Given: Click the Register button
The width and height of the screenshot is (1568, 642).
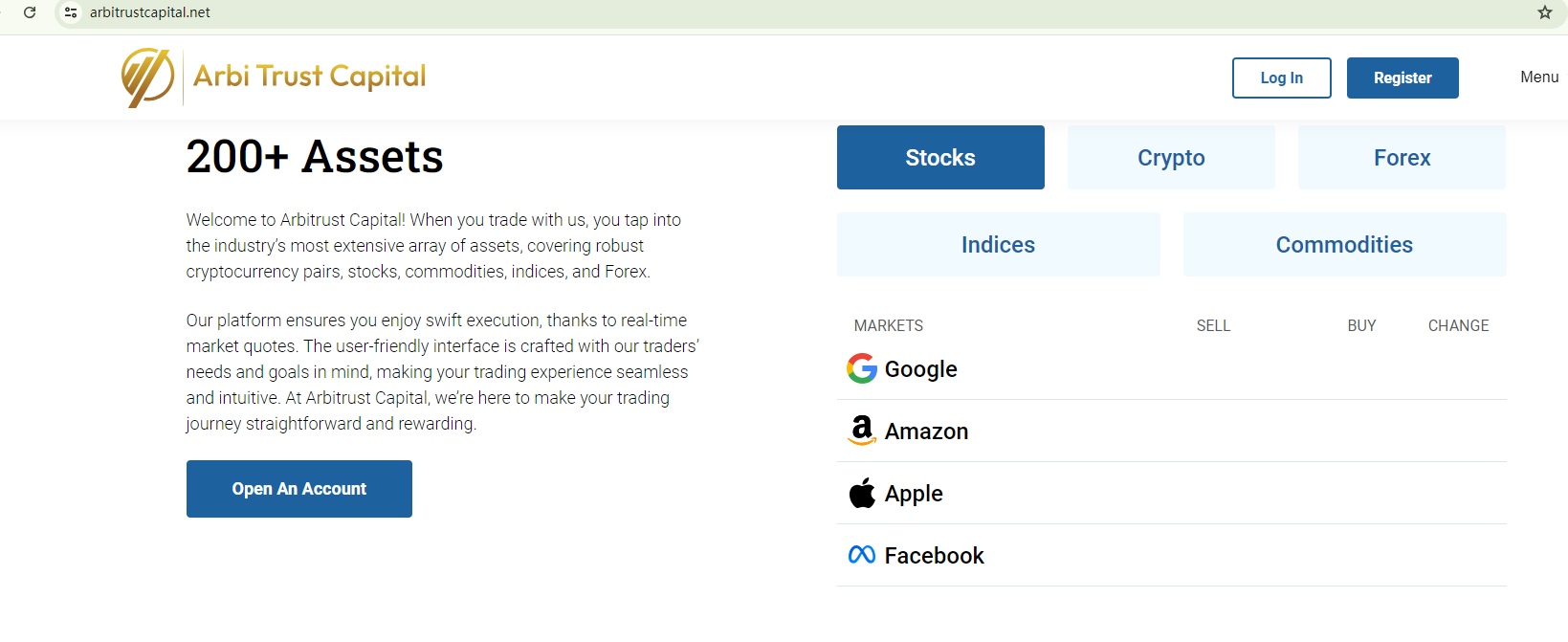Looking at the screenshot, I should point(1402,78).
